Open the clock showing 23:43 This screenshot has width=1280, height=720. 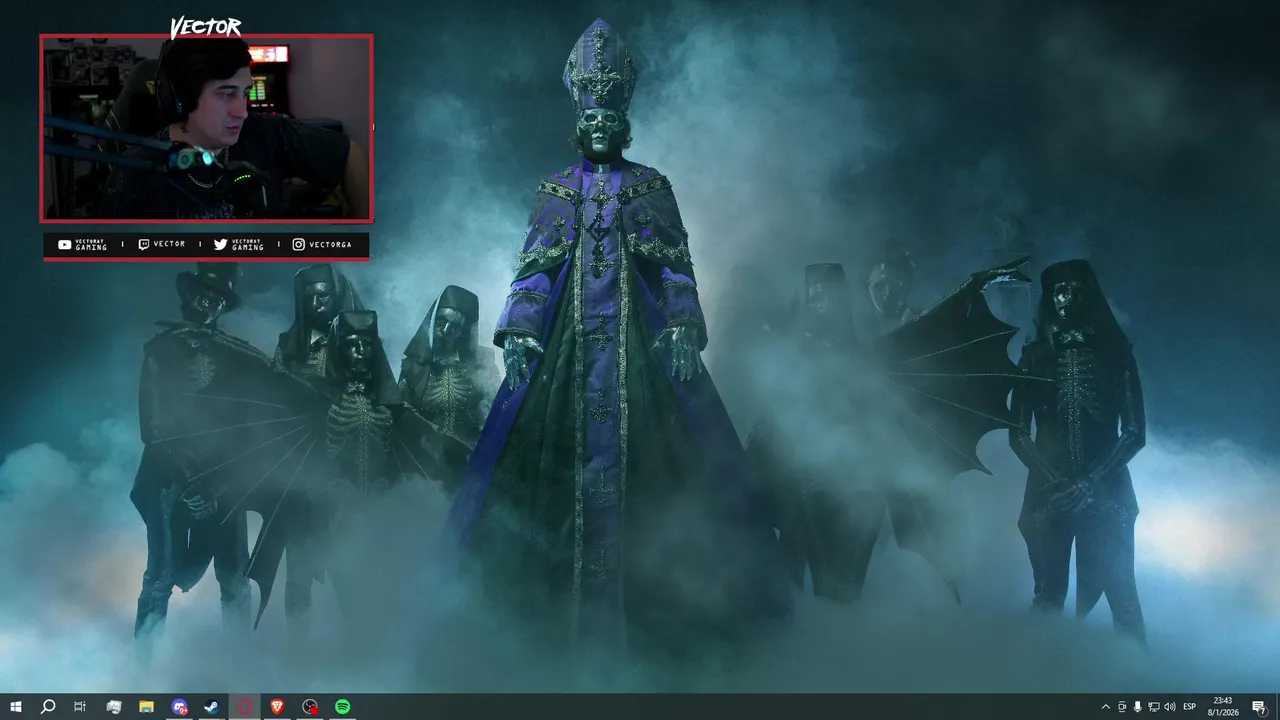[x=1222, y=707]
